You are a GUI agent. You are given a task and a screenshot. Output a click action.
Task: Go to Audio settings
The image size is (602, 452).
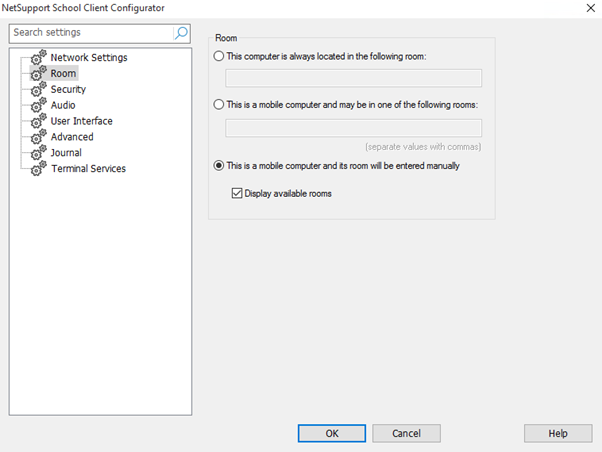(x=63, y=105)
